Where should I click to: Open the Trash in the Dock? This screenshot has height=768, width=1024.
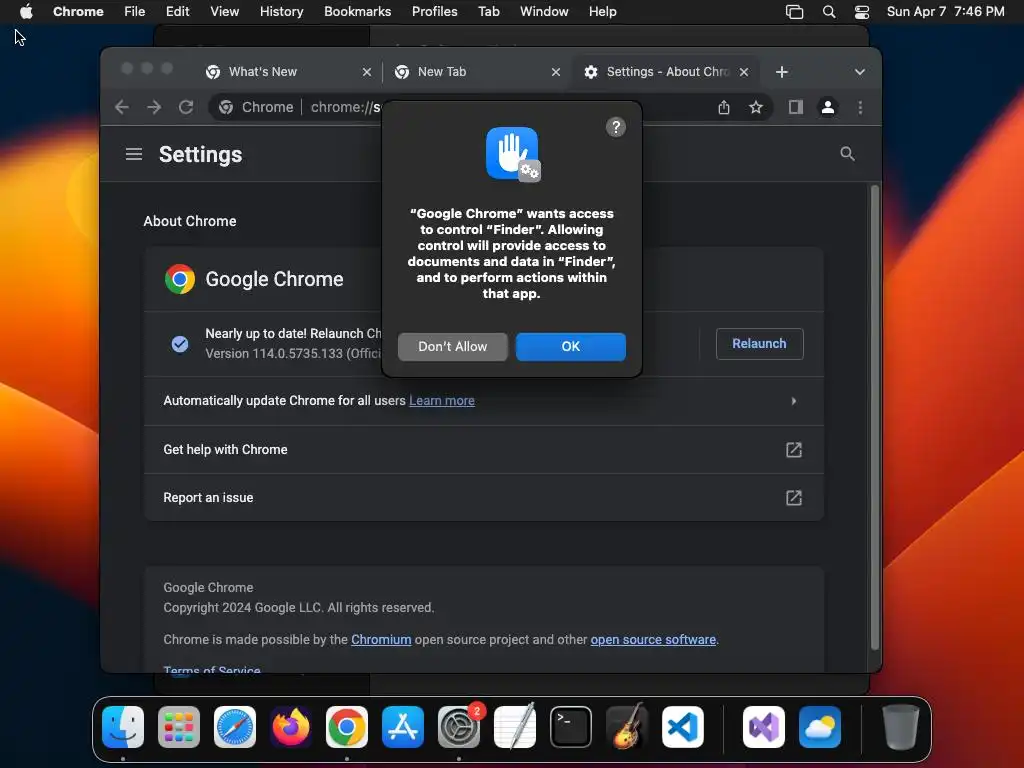click(x=901, y=727)
